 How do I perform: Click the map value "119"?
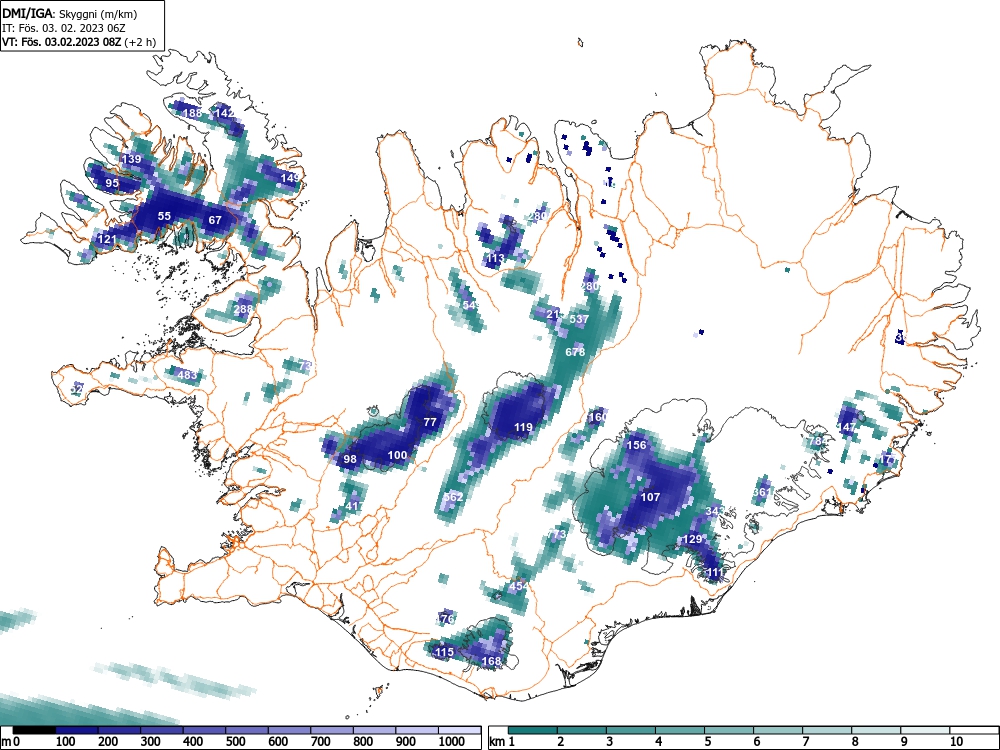[523, 427]
